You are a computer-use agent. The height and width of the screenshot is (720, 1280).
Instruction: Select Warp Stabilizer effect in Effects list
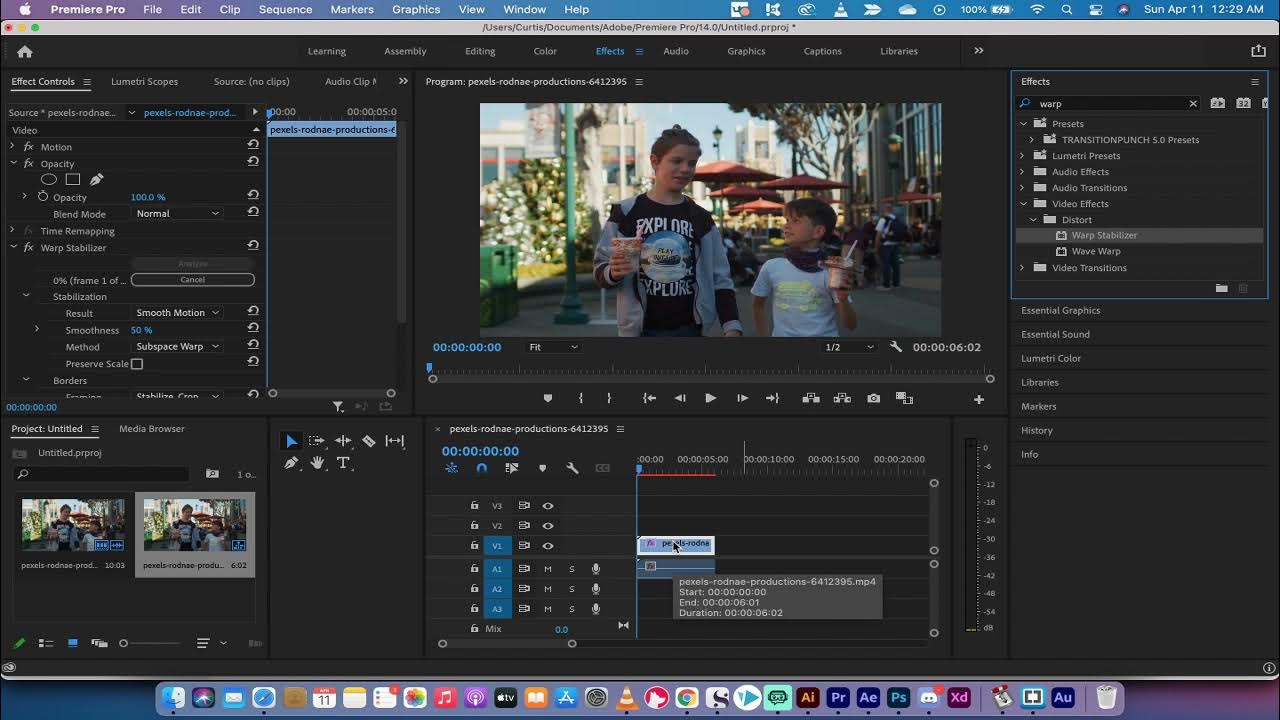click(x=1104, y=236)
